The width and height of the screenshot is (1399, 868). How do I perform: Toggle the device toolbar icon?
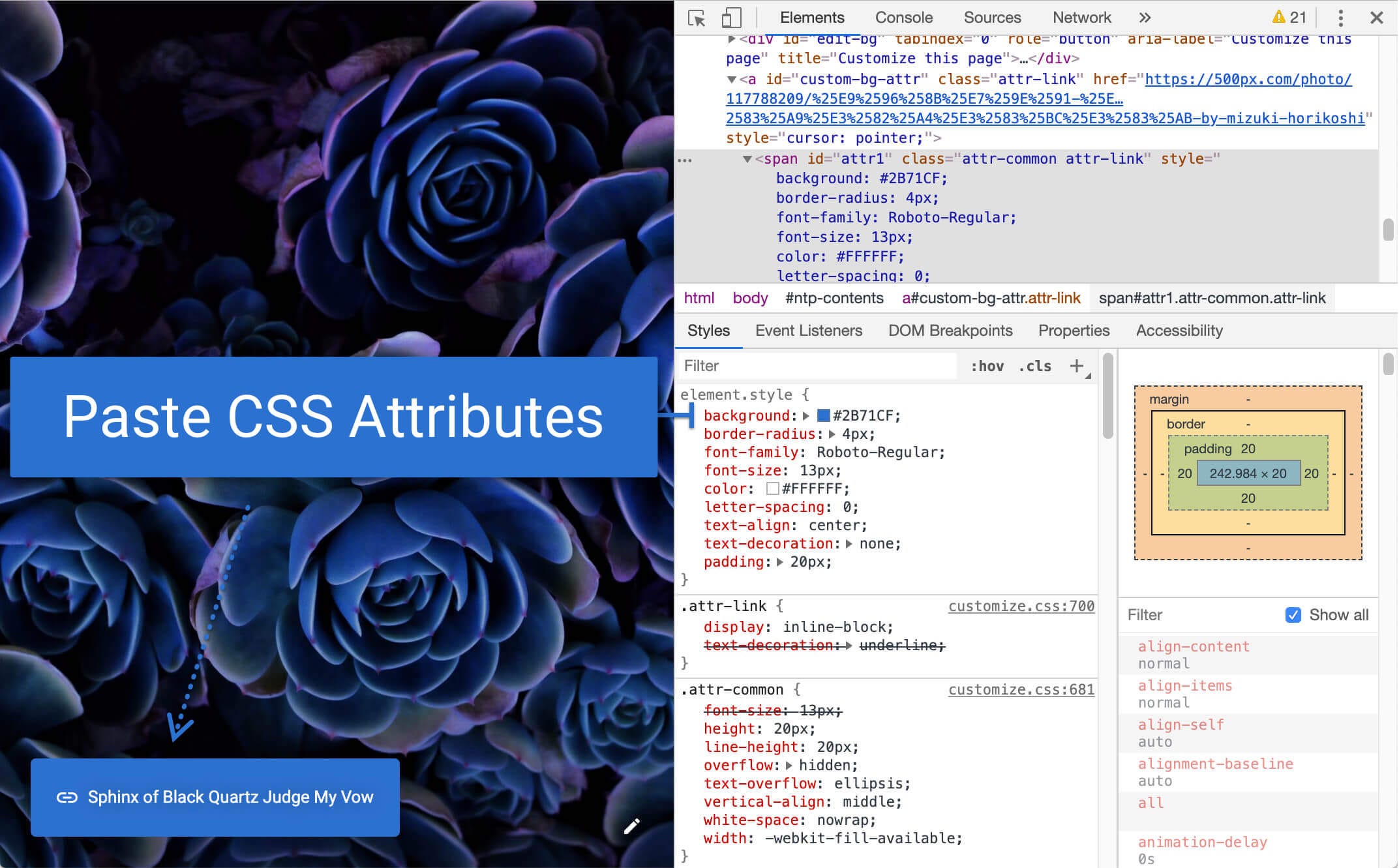point(730,18)
